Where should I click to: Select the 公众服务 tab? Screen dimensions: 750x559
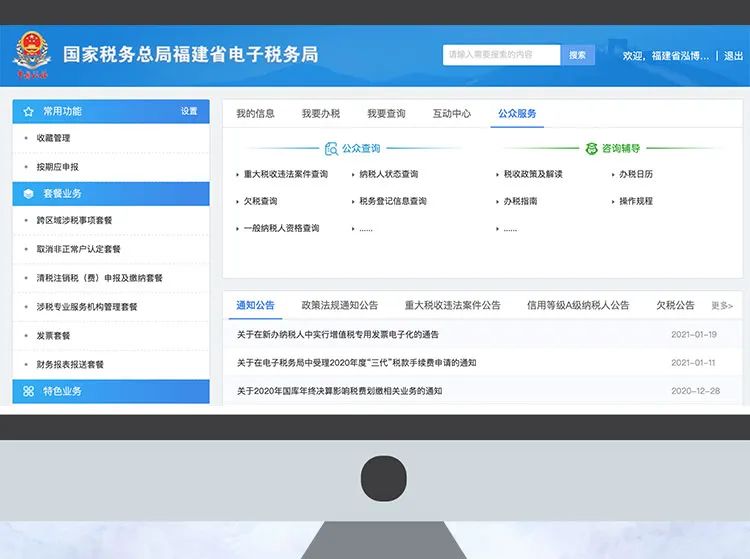click(517, 114)
